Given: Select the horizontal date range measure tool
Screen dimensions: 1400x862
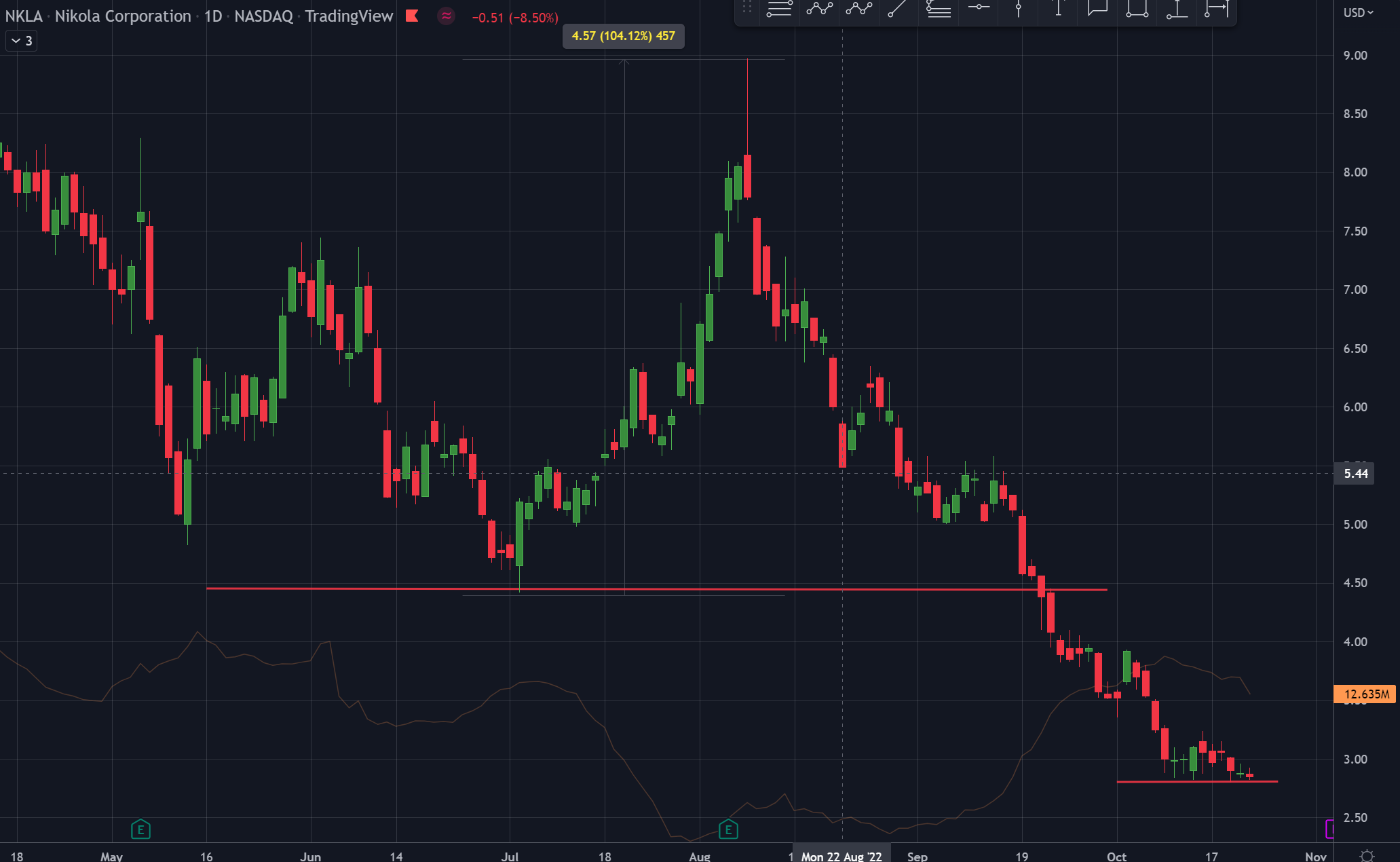Looking at the screenshot, I should pos(1217,8).
